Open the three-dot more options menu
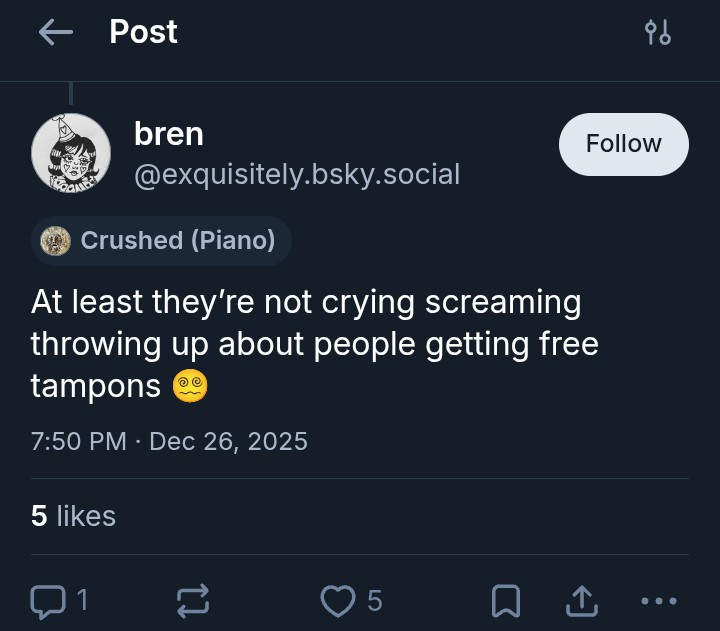Screen dimensions: 720x631 pyautogui.click(x=658, y=600)
